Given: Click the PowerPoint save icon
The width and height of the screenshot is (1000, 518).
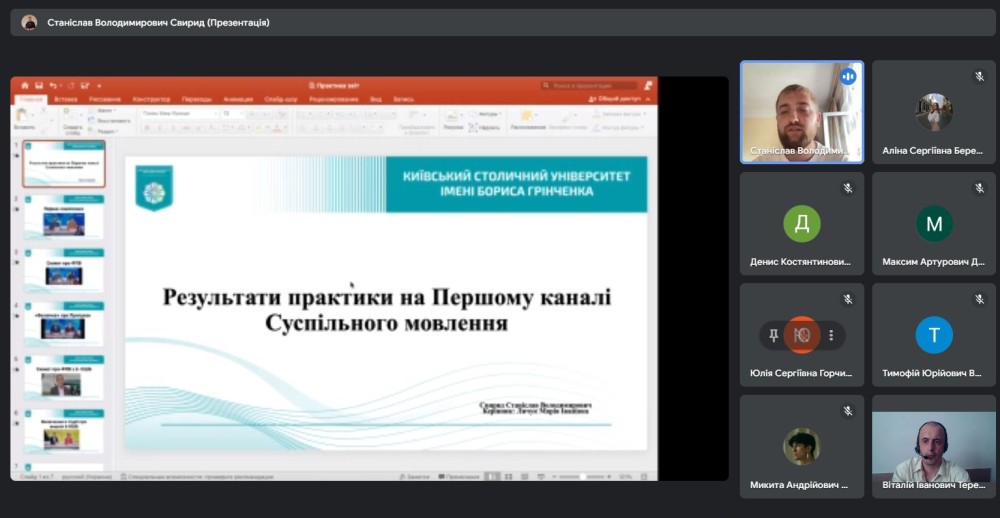Looking at the screenshot, I should coord(39,86).
